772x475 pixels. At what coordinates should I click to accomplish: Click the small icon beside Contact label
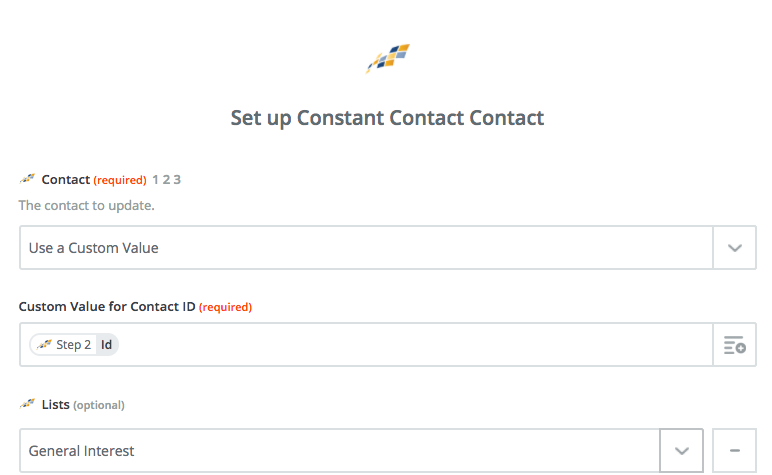click(x=28, y=179)
